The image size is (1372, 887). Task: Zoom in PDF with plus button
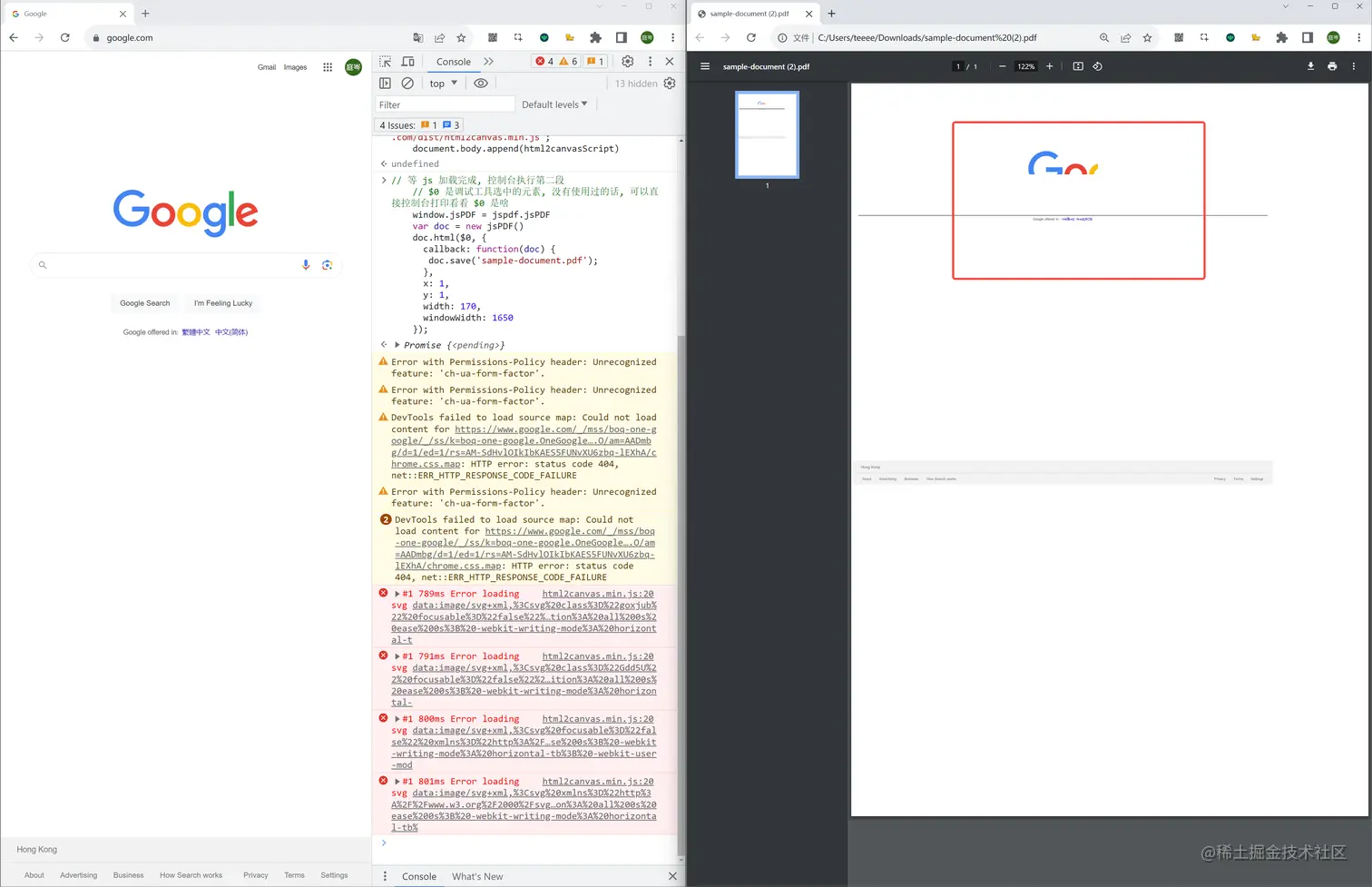1050,66
